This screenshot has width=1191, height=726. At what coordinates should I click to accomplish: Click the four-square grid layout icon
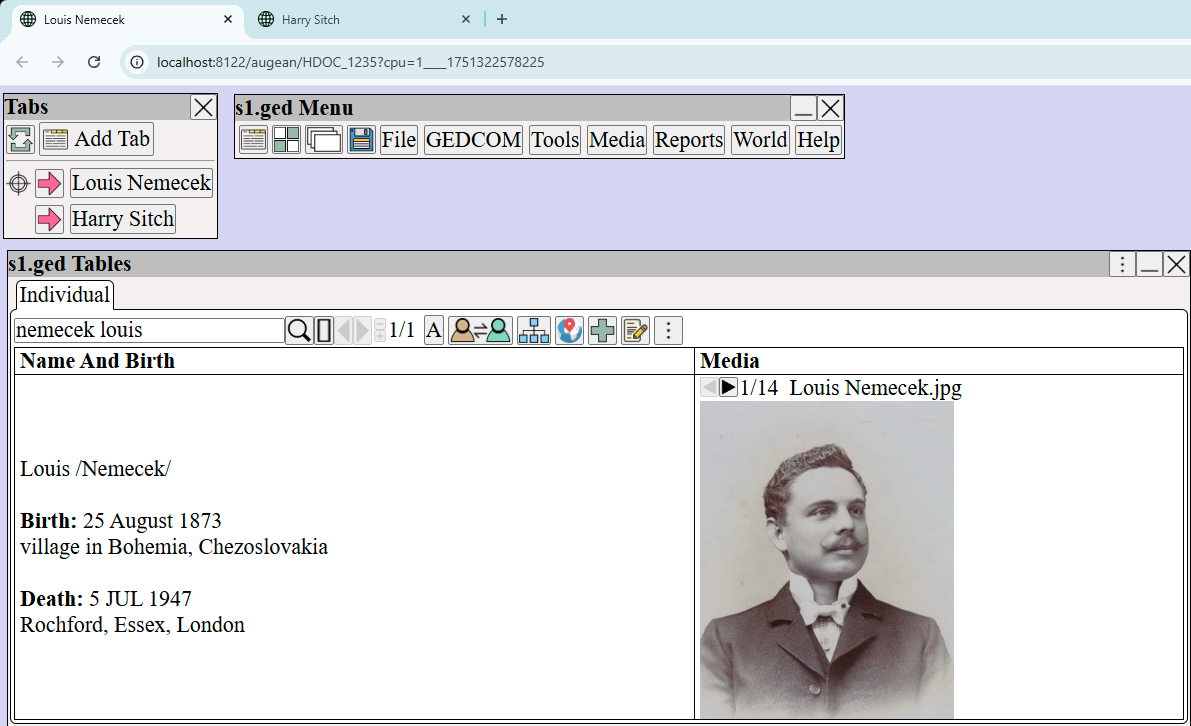point(287,140)
